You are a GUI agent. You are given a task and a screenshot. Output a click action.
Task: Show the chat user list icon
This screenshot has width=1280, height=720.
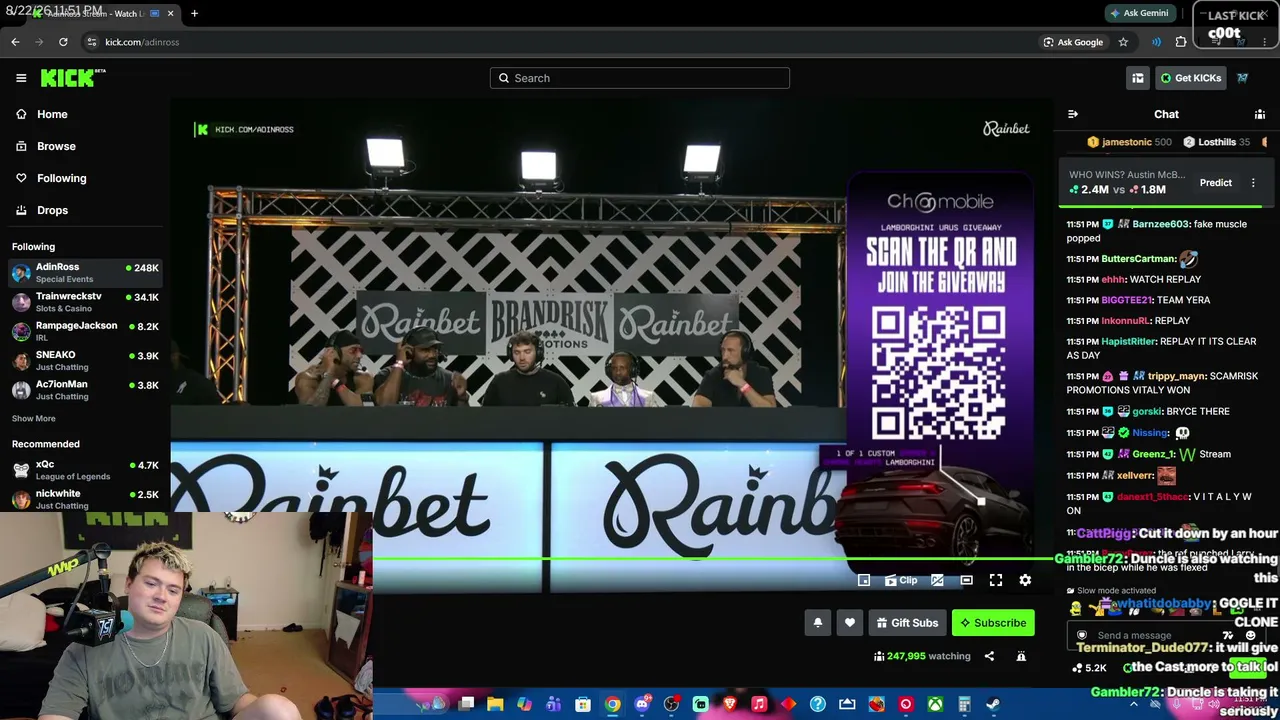pyautogui.click(x=1260, y=114)
